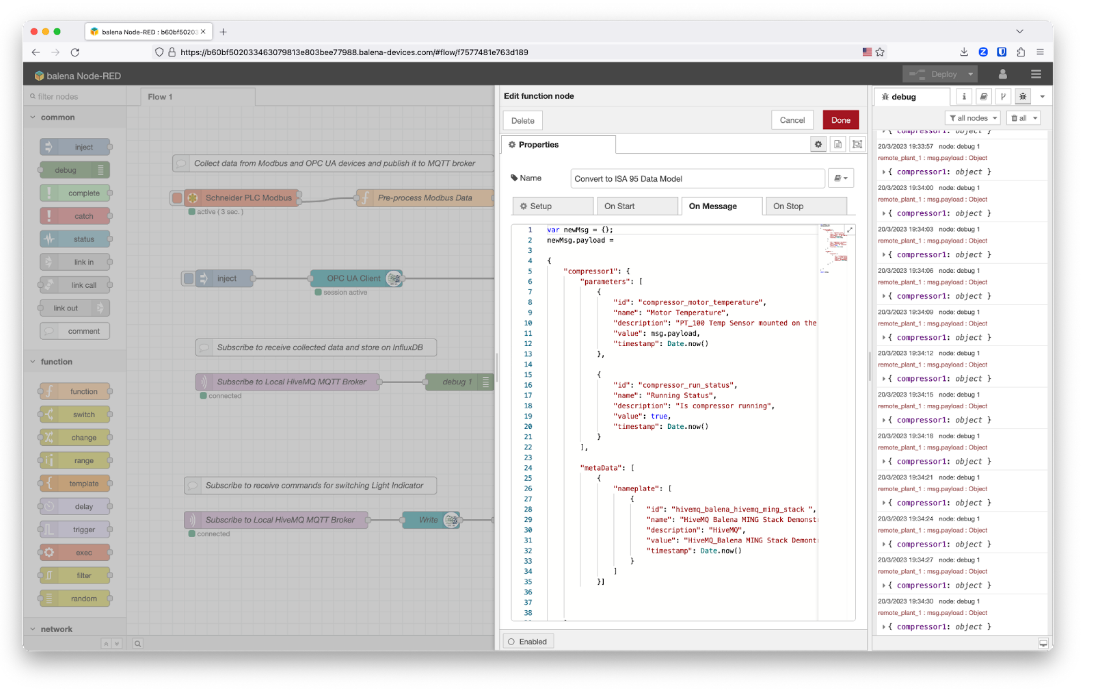Toggle the debug 1 node output button

(x=487, y=381)
